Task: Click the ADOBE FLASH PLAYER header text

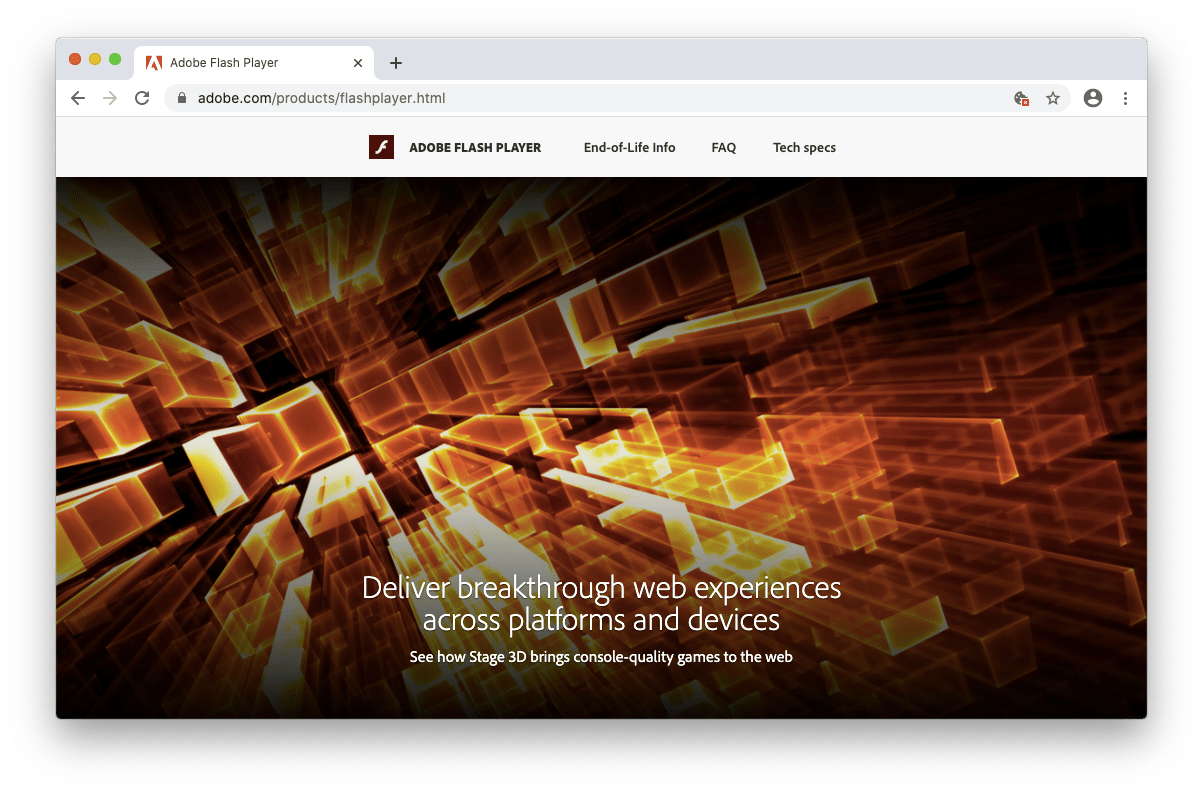Action: (475, 147)
